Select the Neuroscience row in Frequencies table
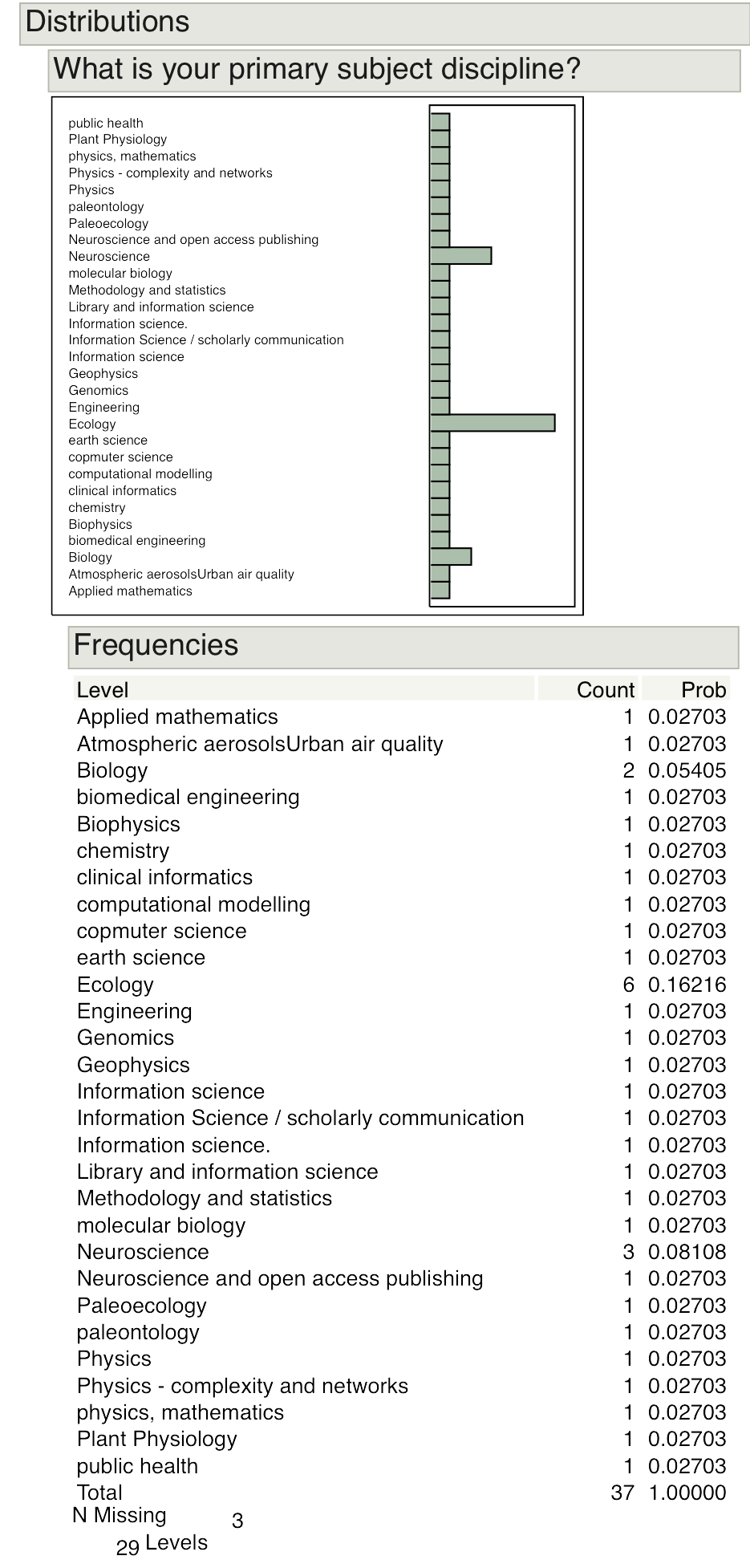Image resolution: width=750 pixels, height=1568 pixels. coord(143,1252)
